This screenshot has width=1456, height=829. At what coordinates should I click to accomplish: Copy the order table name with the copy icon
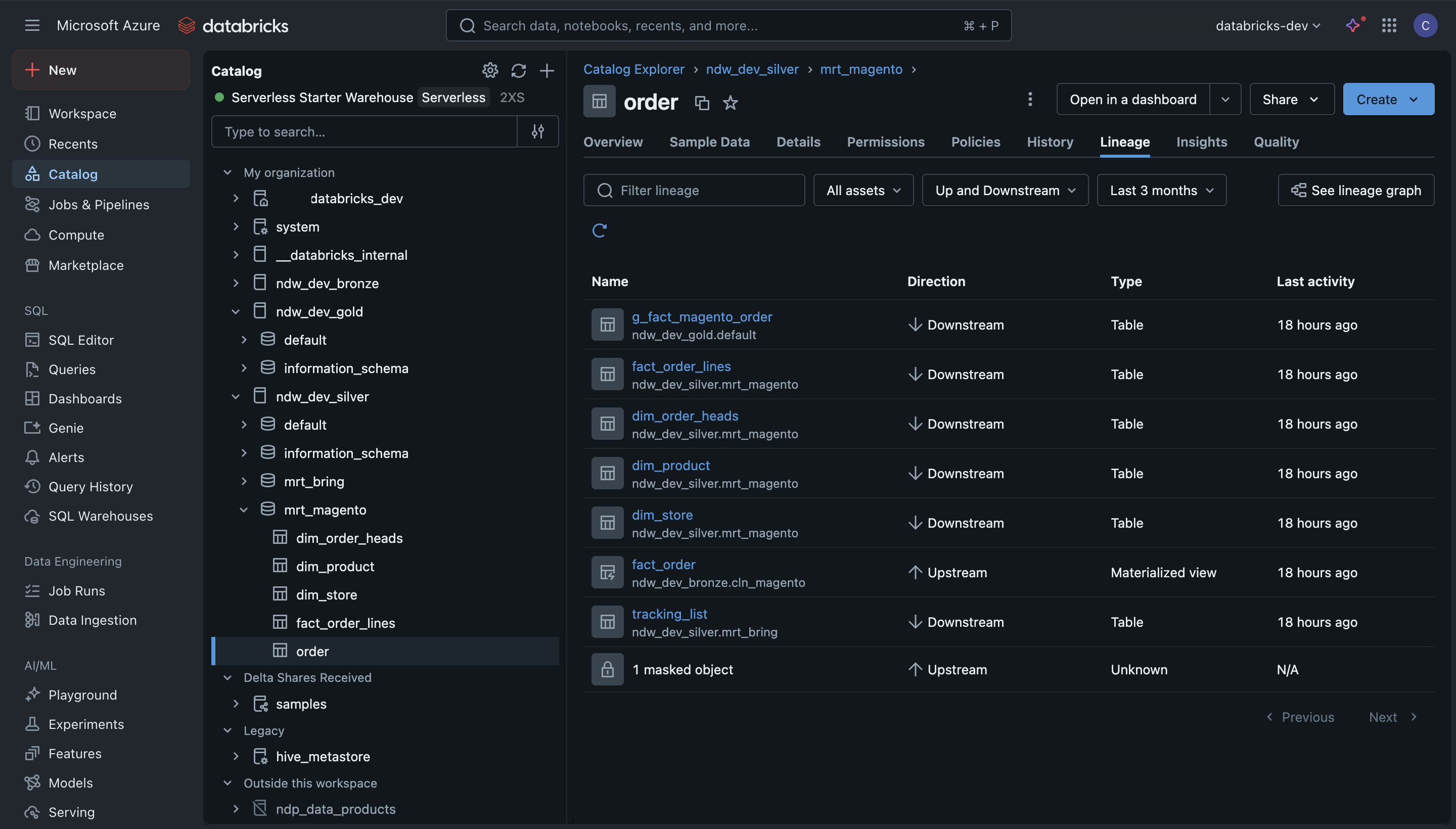[x=702, y=103]
